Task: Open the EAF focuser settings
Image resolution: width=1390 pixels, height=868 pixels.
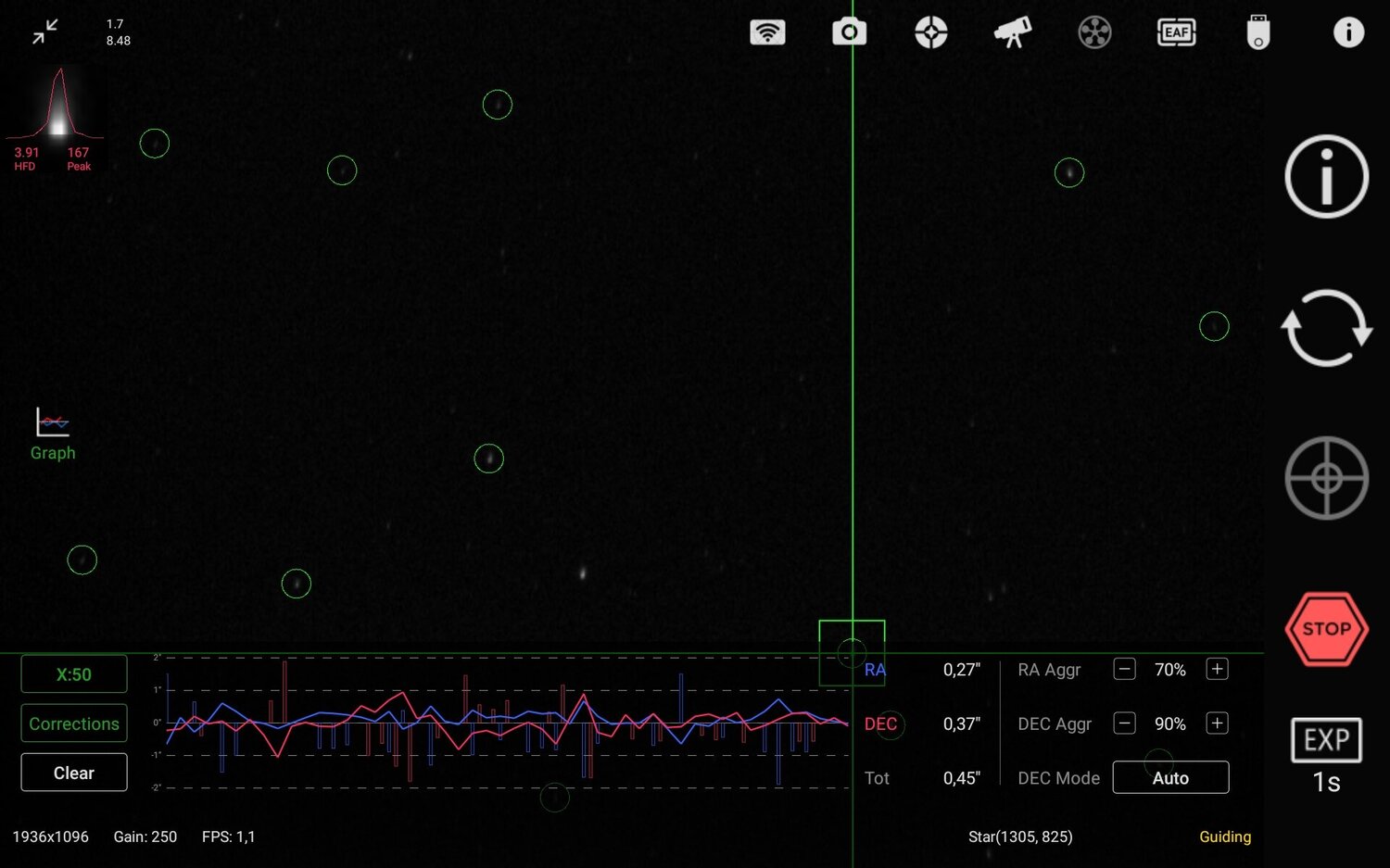Action: [x=1175, y=31]
